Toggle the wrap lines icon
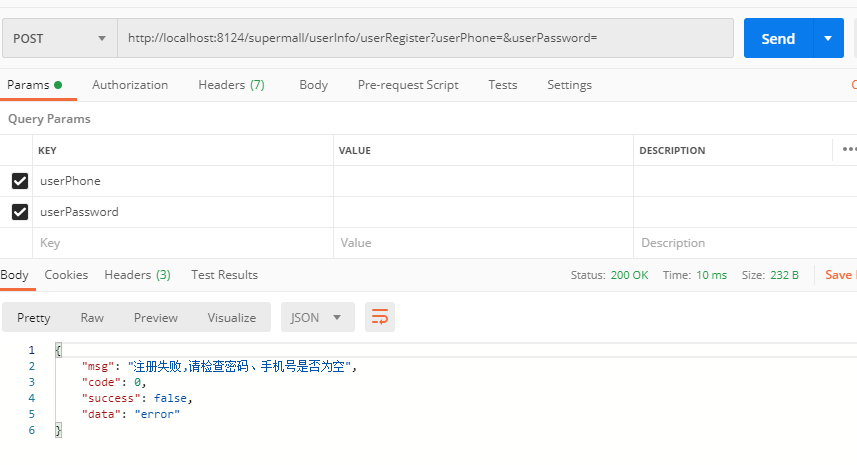Viewport: 857px width, 465px height. tap(380, 317)
